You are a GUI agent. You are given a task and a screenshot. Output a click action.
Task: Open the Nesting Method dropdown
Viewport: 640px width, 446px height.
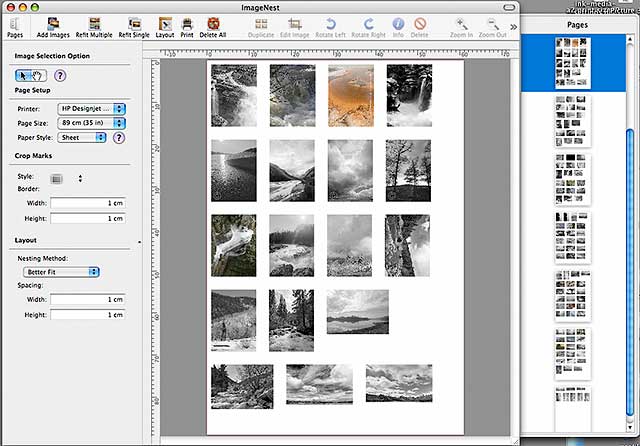click(x=61, y=272)
